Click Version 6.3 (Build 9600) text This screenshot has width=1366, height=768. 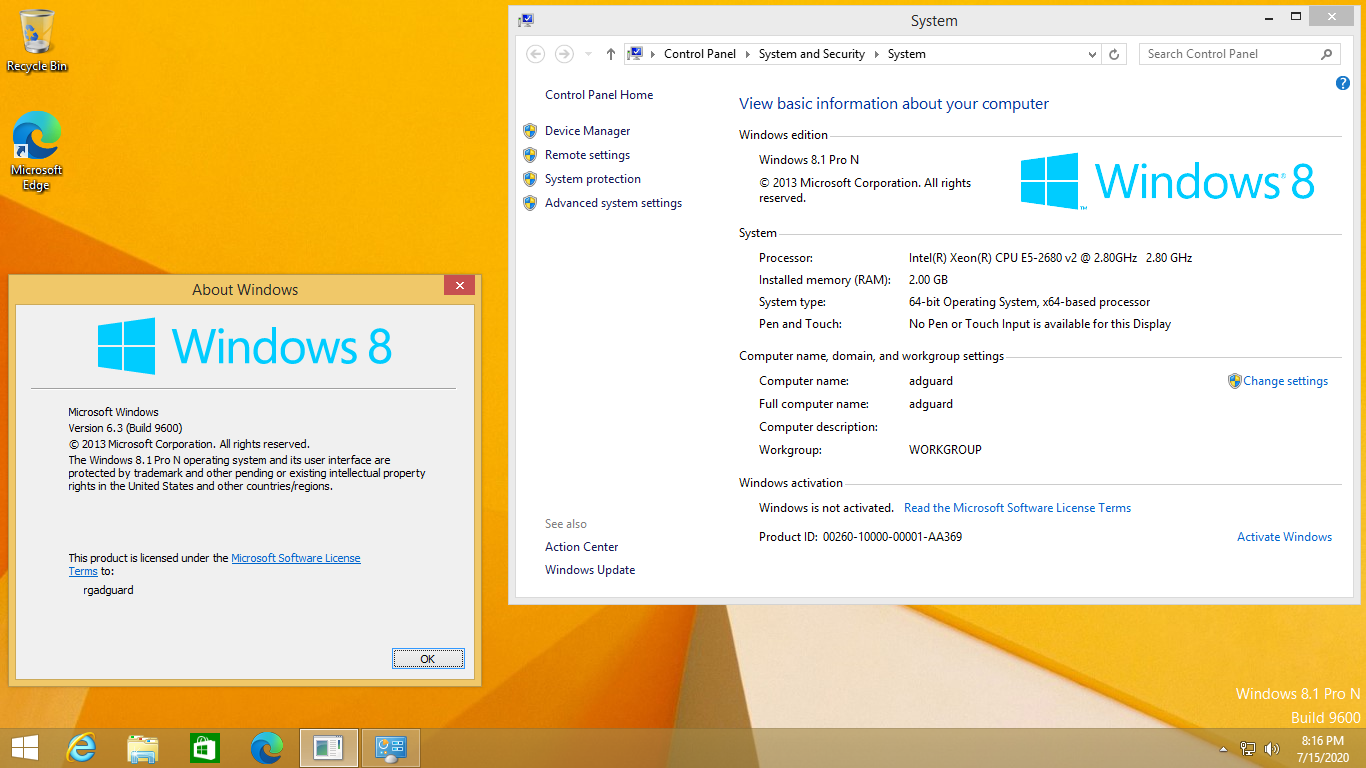coord(125,428)
